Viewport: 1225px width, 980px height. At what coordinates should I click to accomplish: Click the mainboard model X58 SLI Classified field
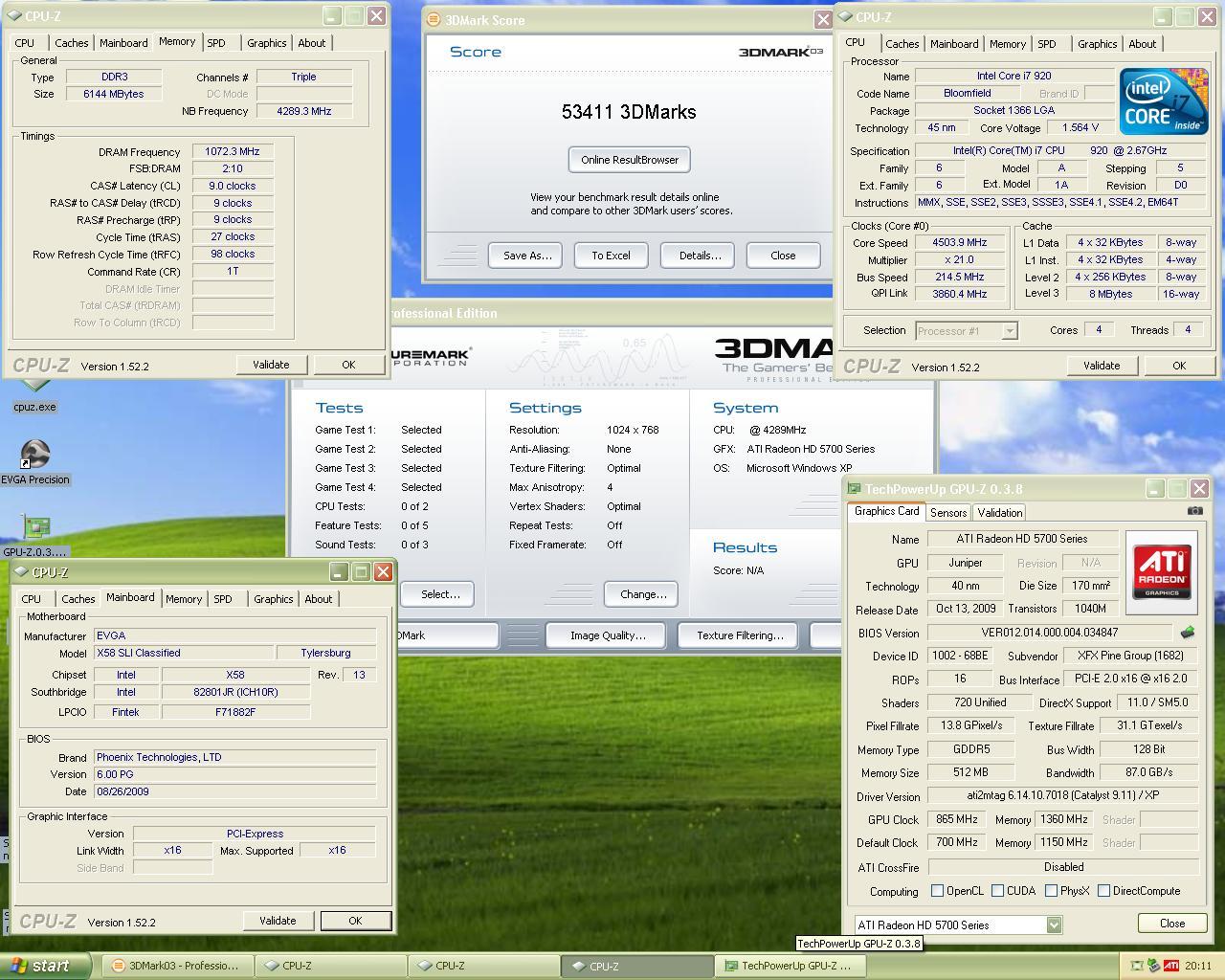point(182,653)
